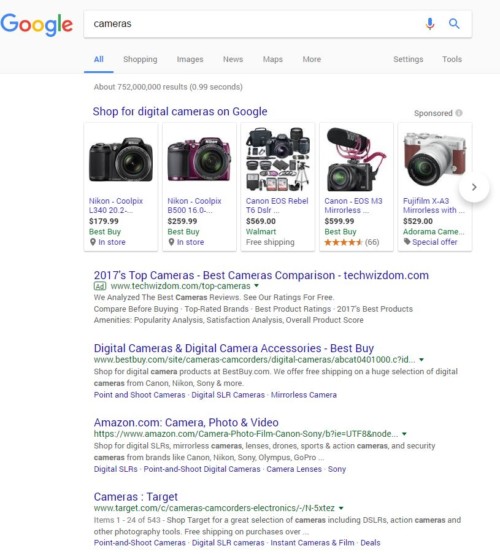Click the Digital SLRs Amazon sitelink

pyautogui.click(x=116, y=469)
